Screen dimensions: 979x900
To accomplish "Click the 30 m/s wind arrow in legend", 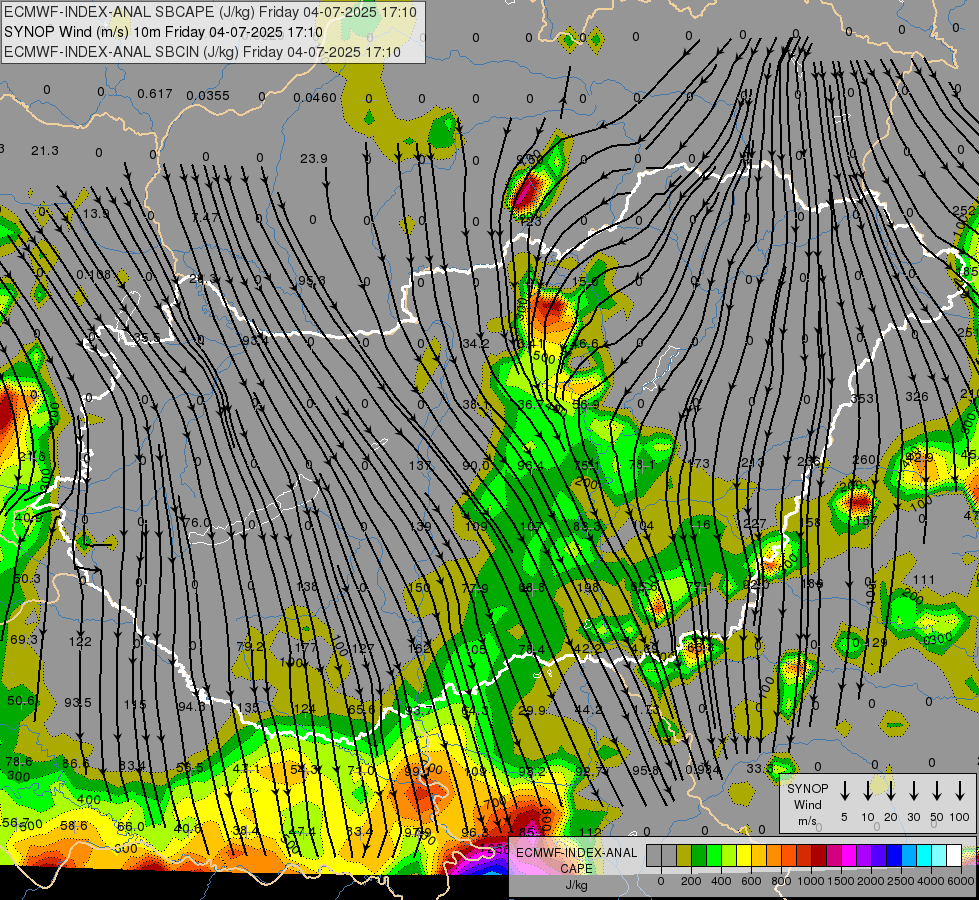I will (913, 791).
